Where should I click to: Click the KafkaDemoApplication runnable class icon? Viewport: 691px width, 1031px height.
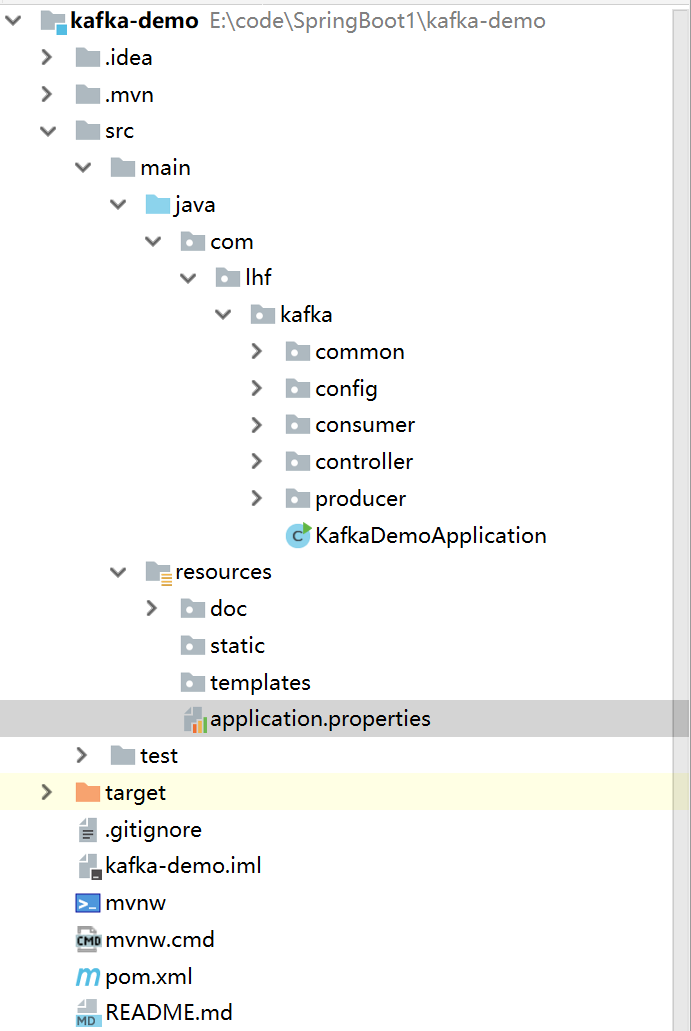298,535
